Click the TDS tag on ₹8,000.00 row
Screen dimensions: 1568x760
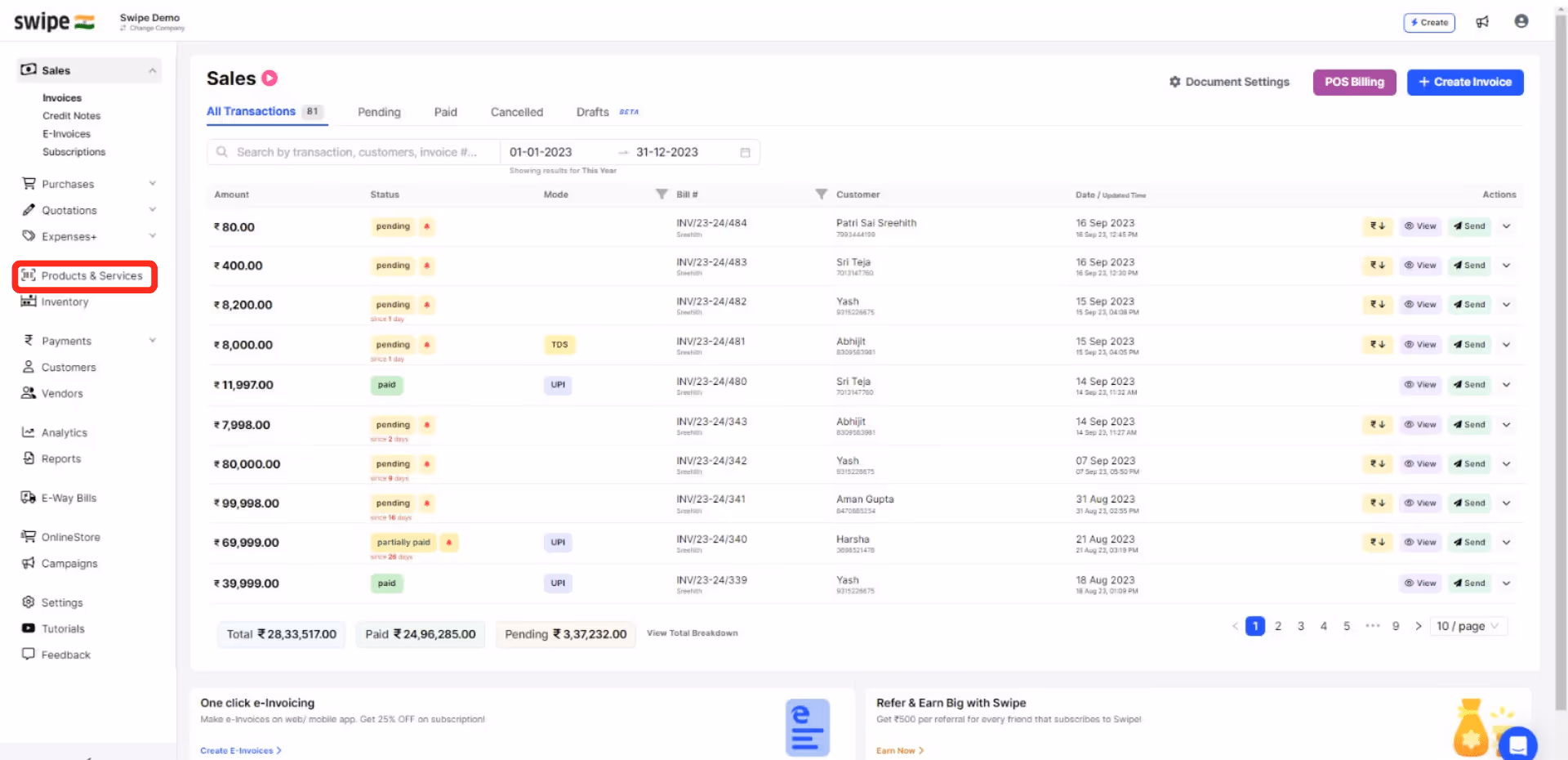tap(559, 345)
